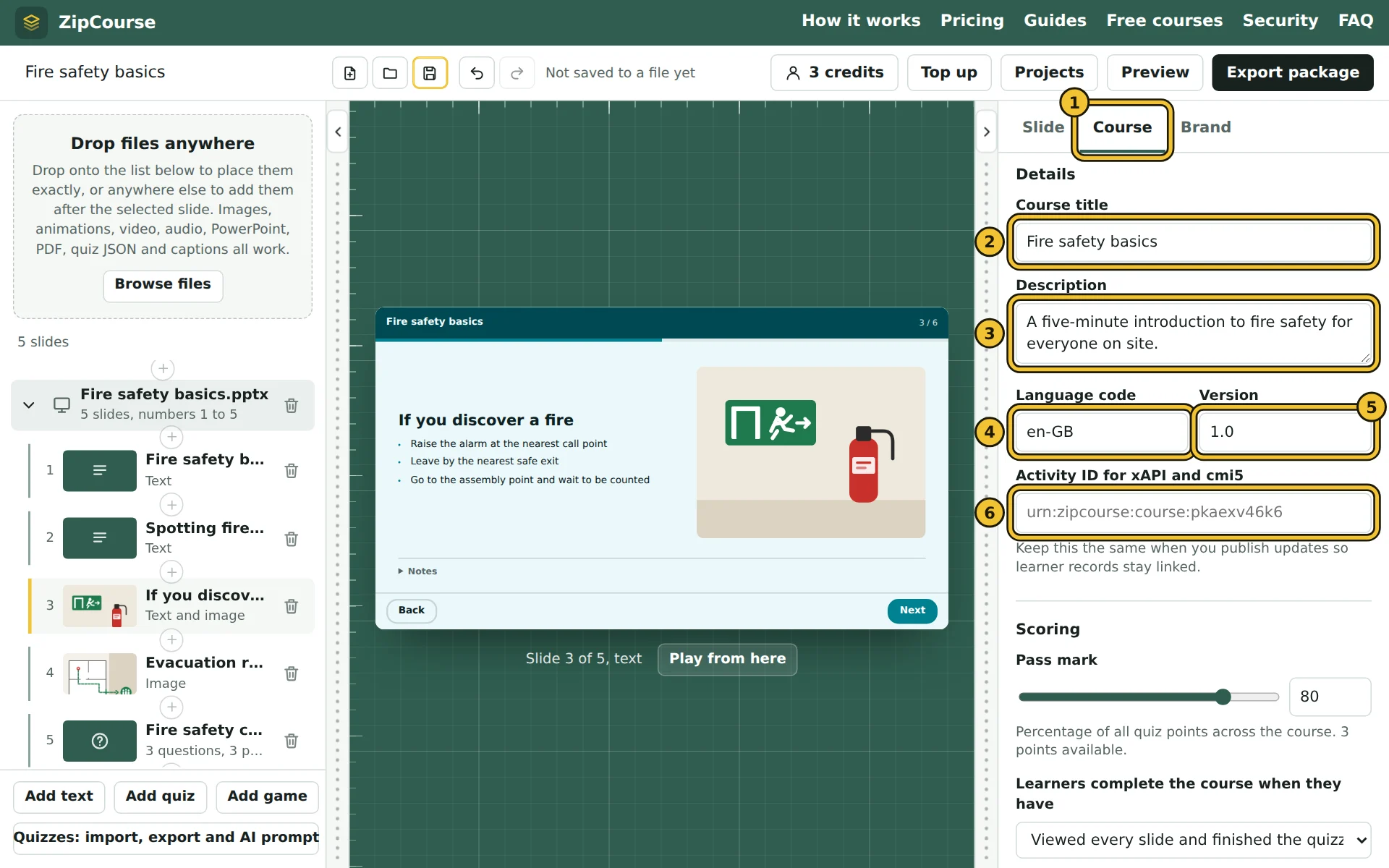The width and height of the screenshot is (1389, 868).
Task: Insert slide between slides 4 and 5
Action: [171, 707]
